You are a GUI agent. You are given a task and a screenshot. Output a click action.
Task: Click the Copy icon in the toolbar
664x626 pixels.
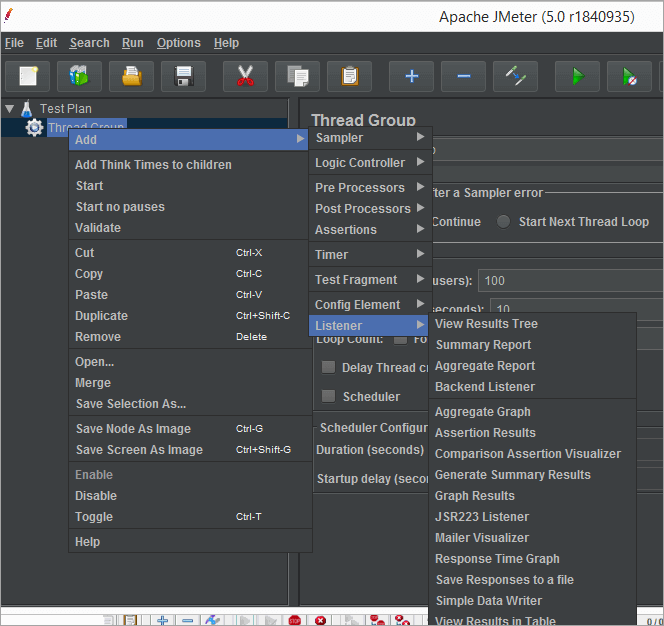click(297, 77)
